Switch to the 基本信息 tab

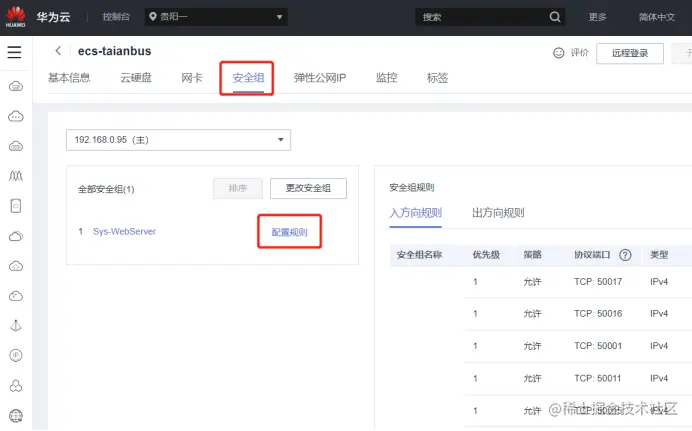[x=69, y=78]
